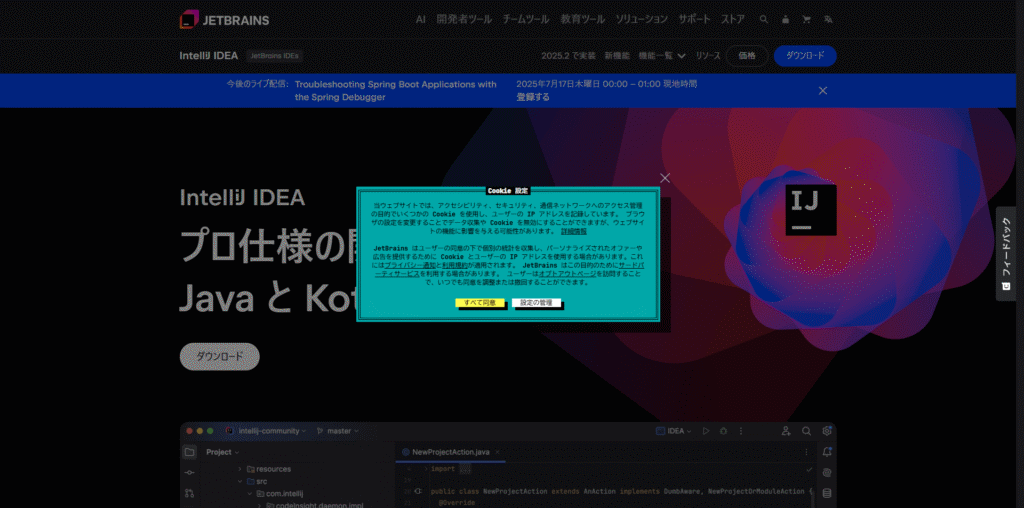The image size is (1024, 508).
Task: Open the language selector icon
Action: tap(828, 20)
